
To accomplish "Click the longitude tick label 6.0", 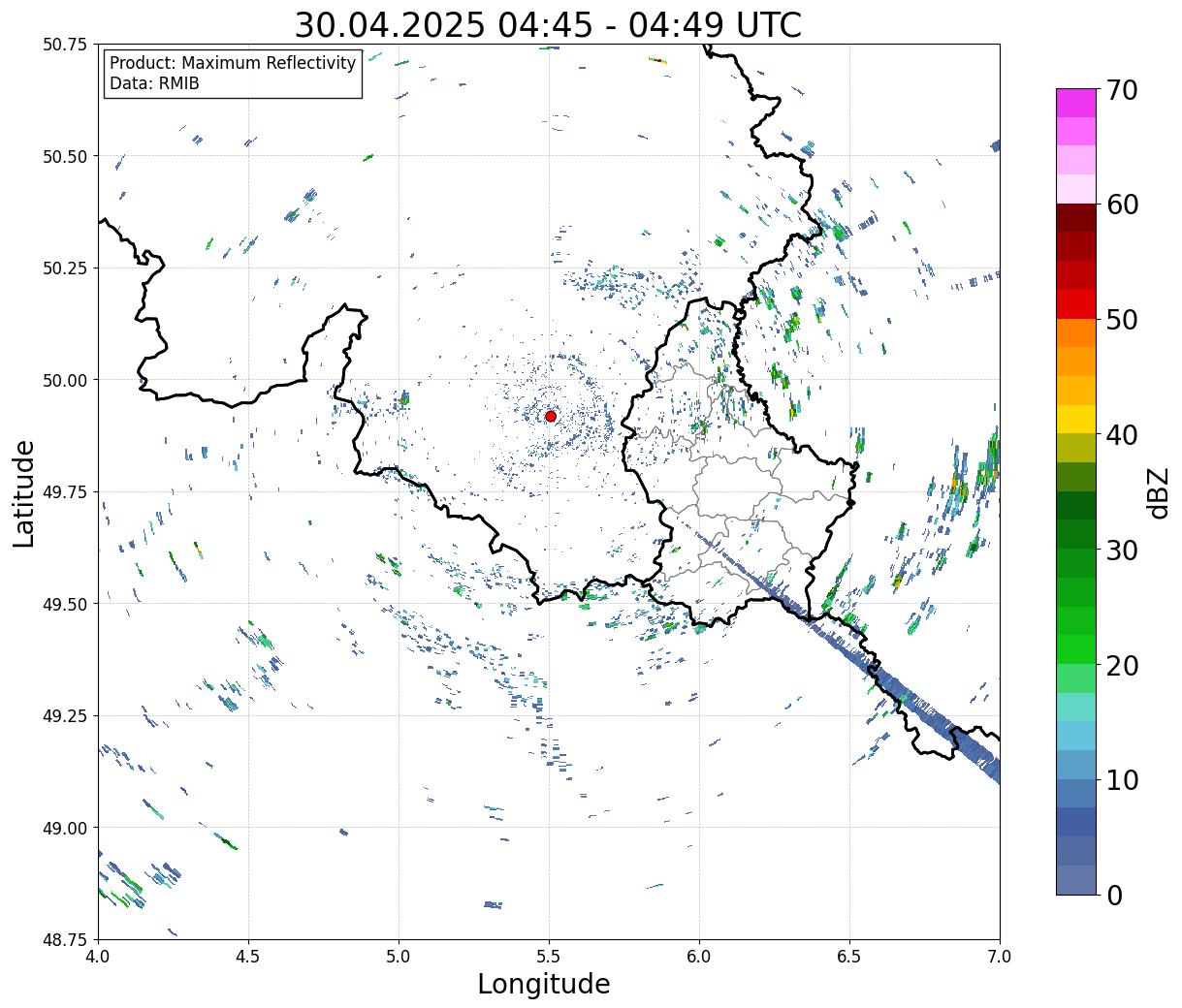I will click(699, 957).
